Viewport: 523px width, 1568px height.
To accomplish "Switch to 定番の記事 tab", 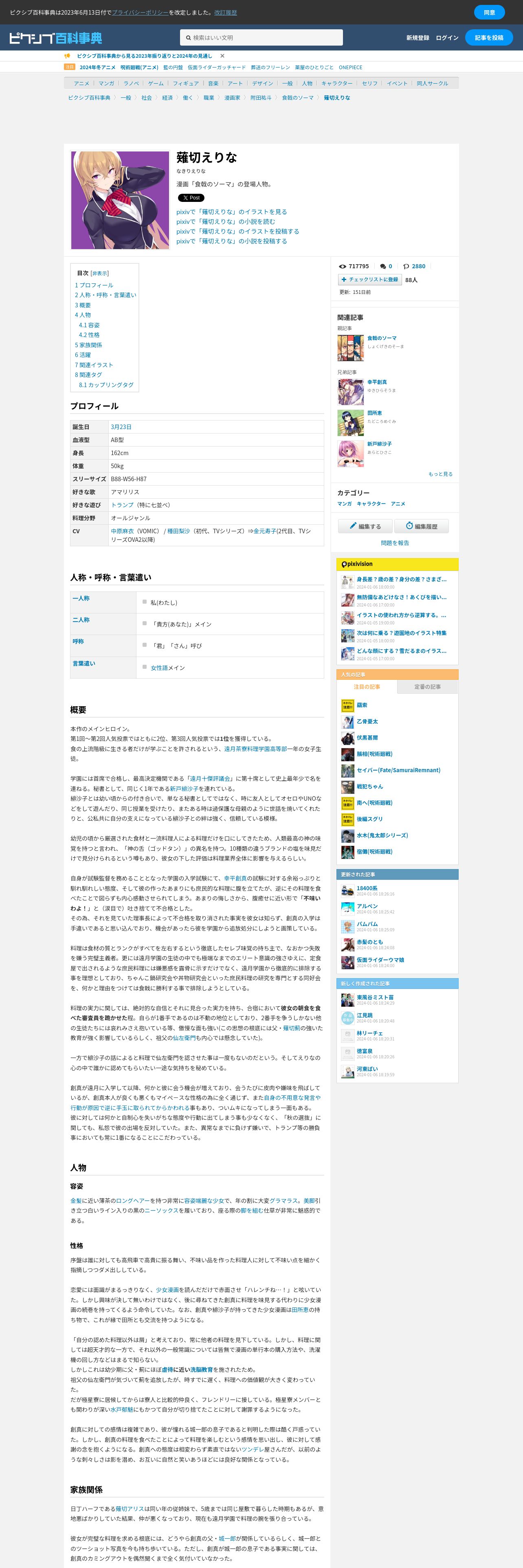I will point(427,687).
